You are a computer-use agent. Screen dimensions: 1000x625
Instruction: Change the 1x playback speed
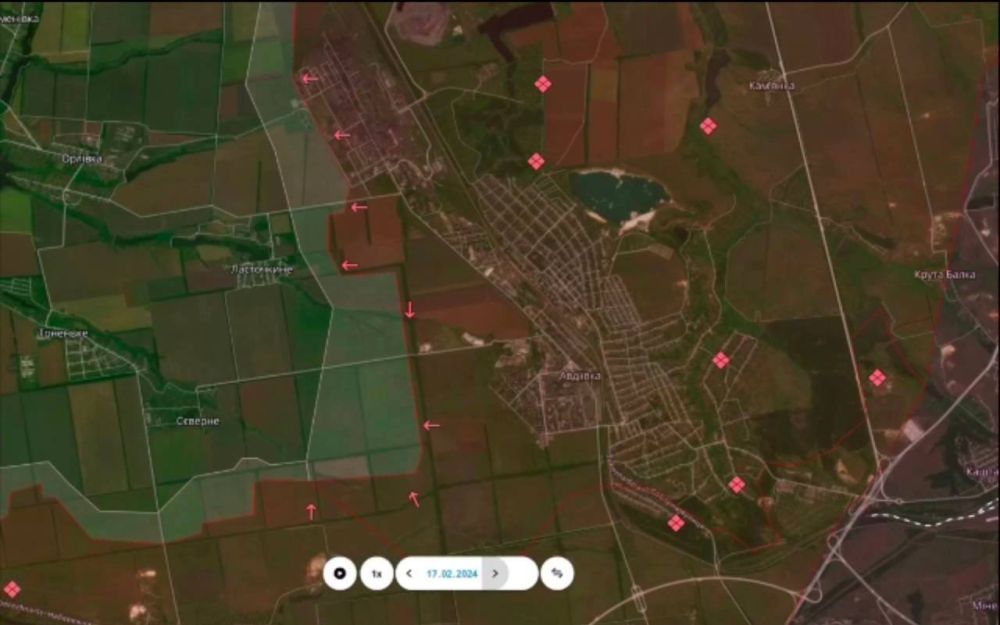(x=376, y=573)
